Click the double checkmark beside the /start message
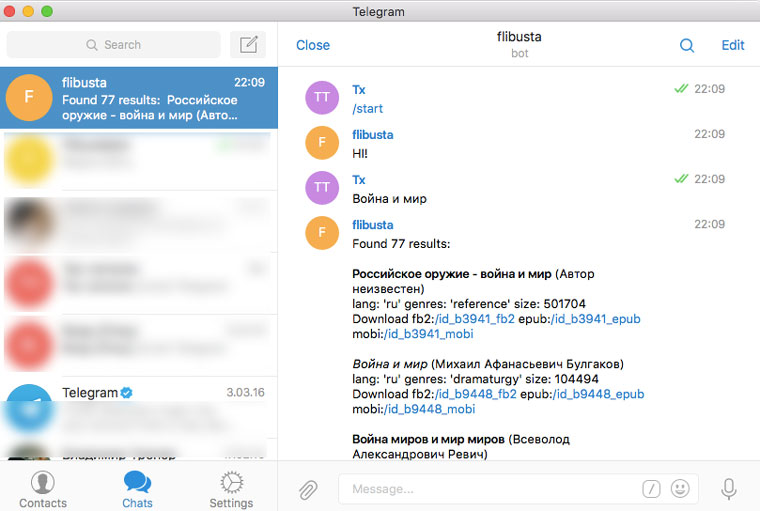The width and height of the screenshot is (760, 511). point(681,89)
